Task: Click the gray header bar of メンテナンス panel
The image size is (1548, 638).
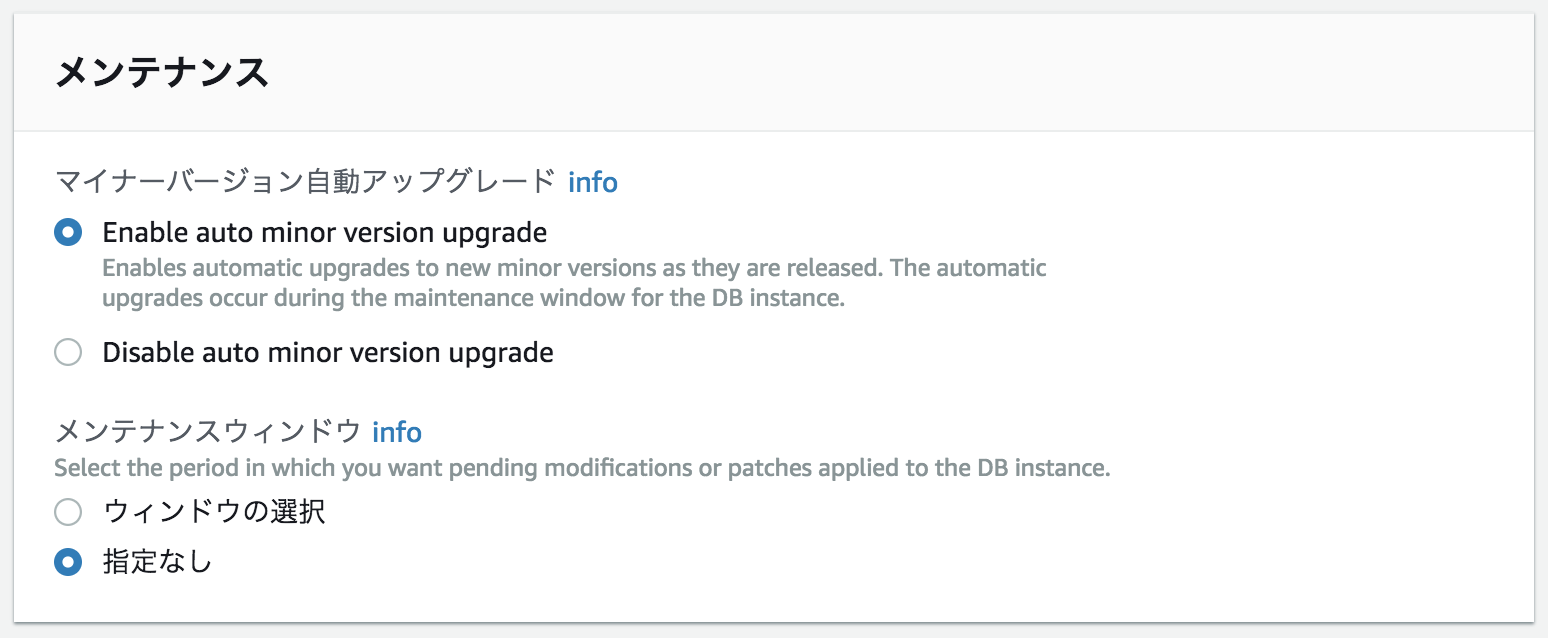Action: [774, 73]
